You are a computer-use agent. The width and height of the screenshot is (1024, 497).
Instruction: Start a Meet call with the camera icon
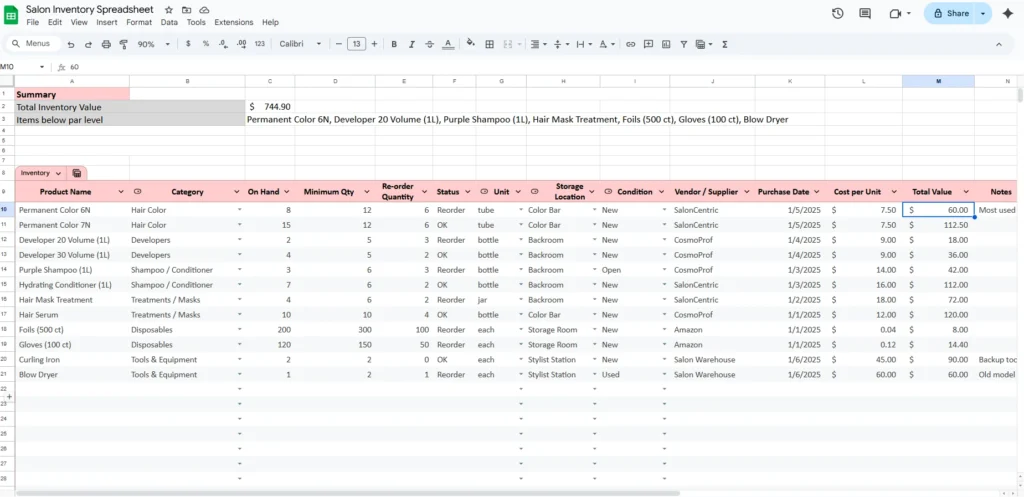895,13
